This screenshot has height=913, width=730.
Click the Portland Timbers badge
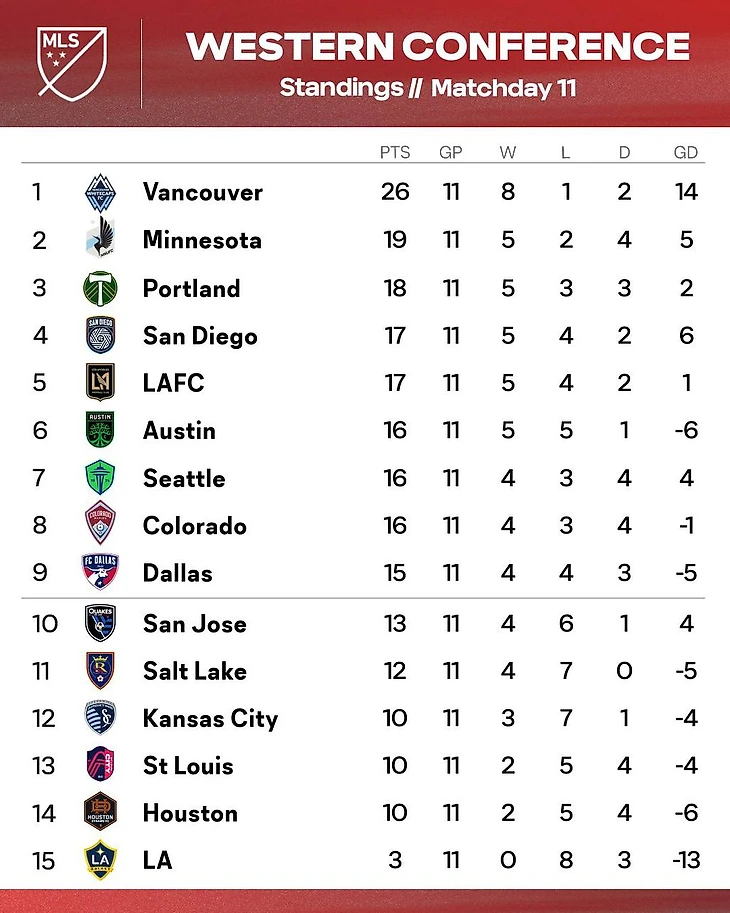[x=100, y=288]
